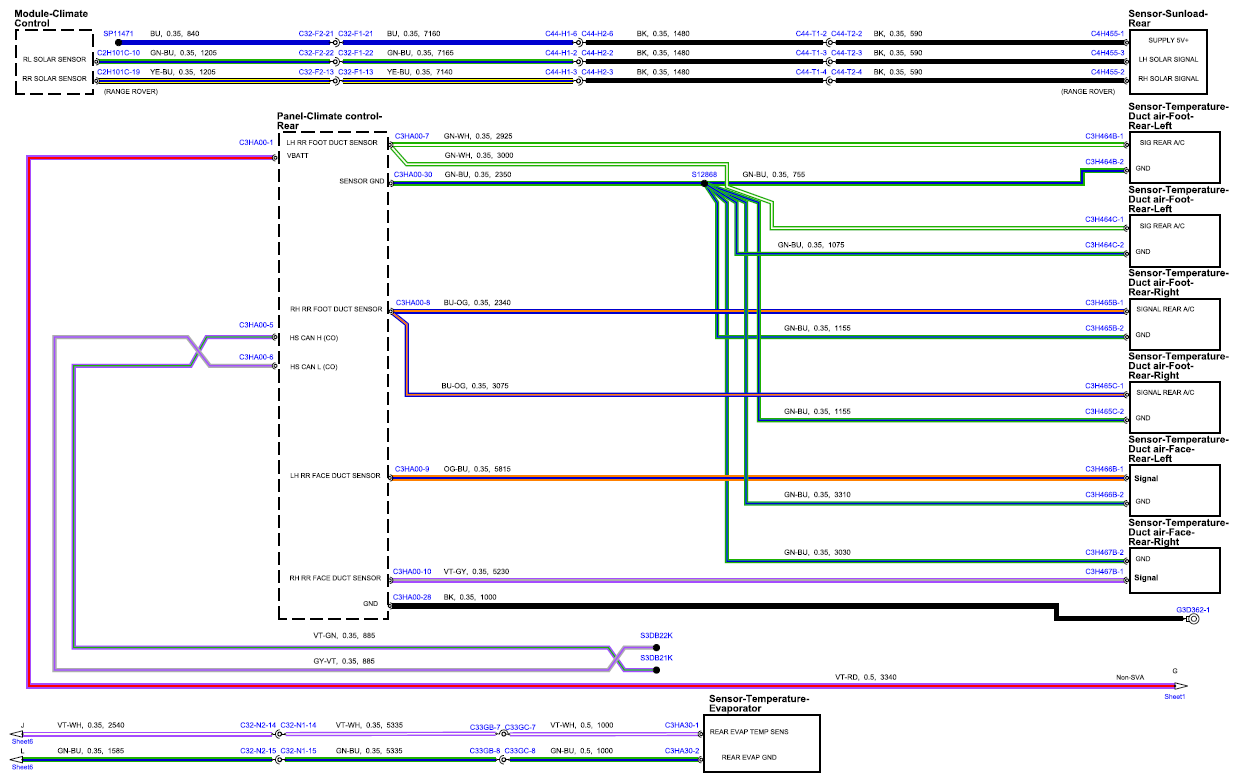Click the Sensor-Temperature-Evaporator component title

click(x=759, y=703)
